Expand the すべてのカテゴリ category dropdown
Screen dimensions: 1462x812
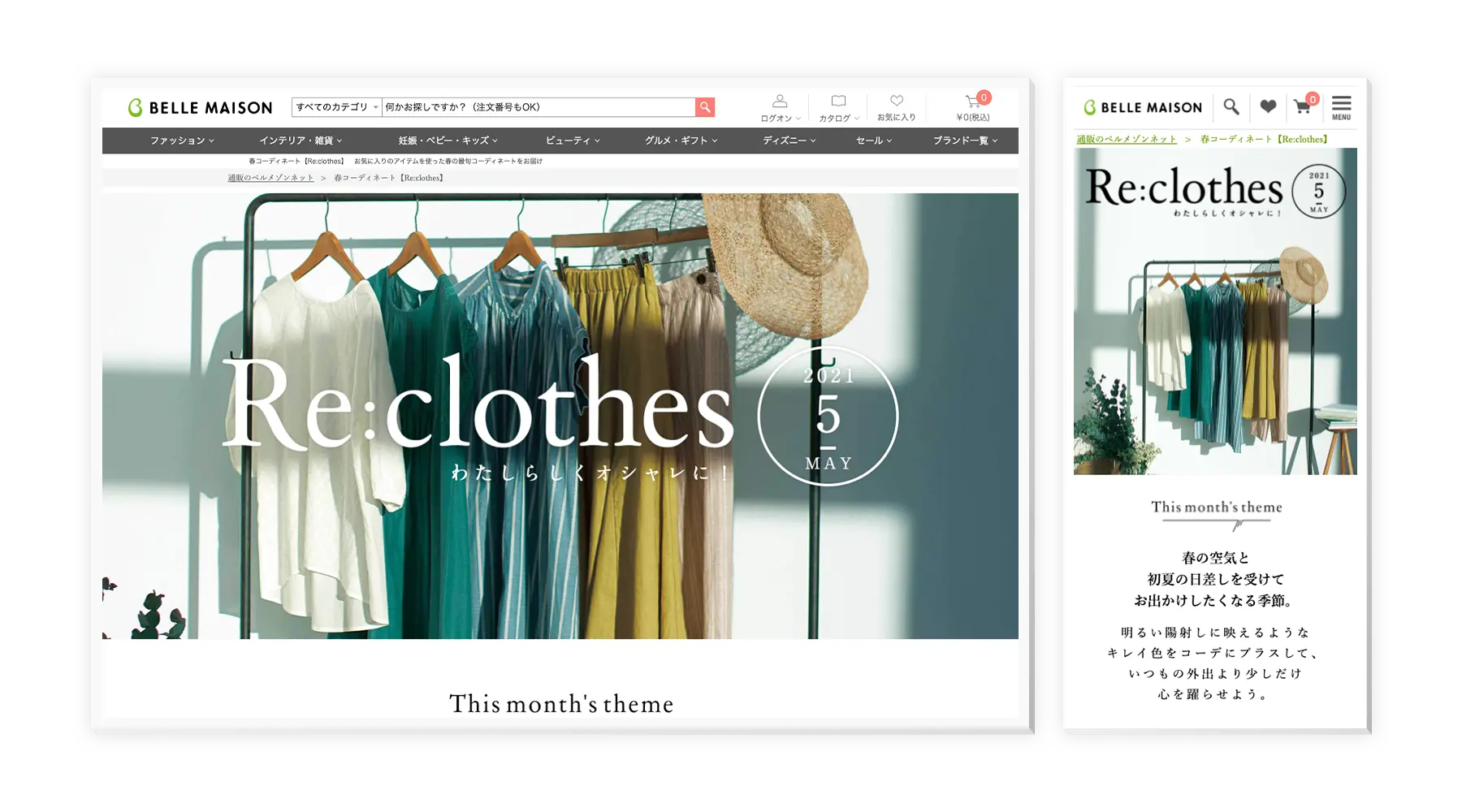tap(337, 107)
